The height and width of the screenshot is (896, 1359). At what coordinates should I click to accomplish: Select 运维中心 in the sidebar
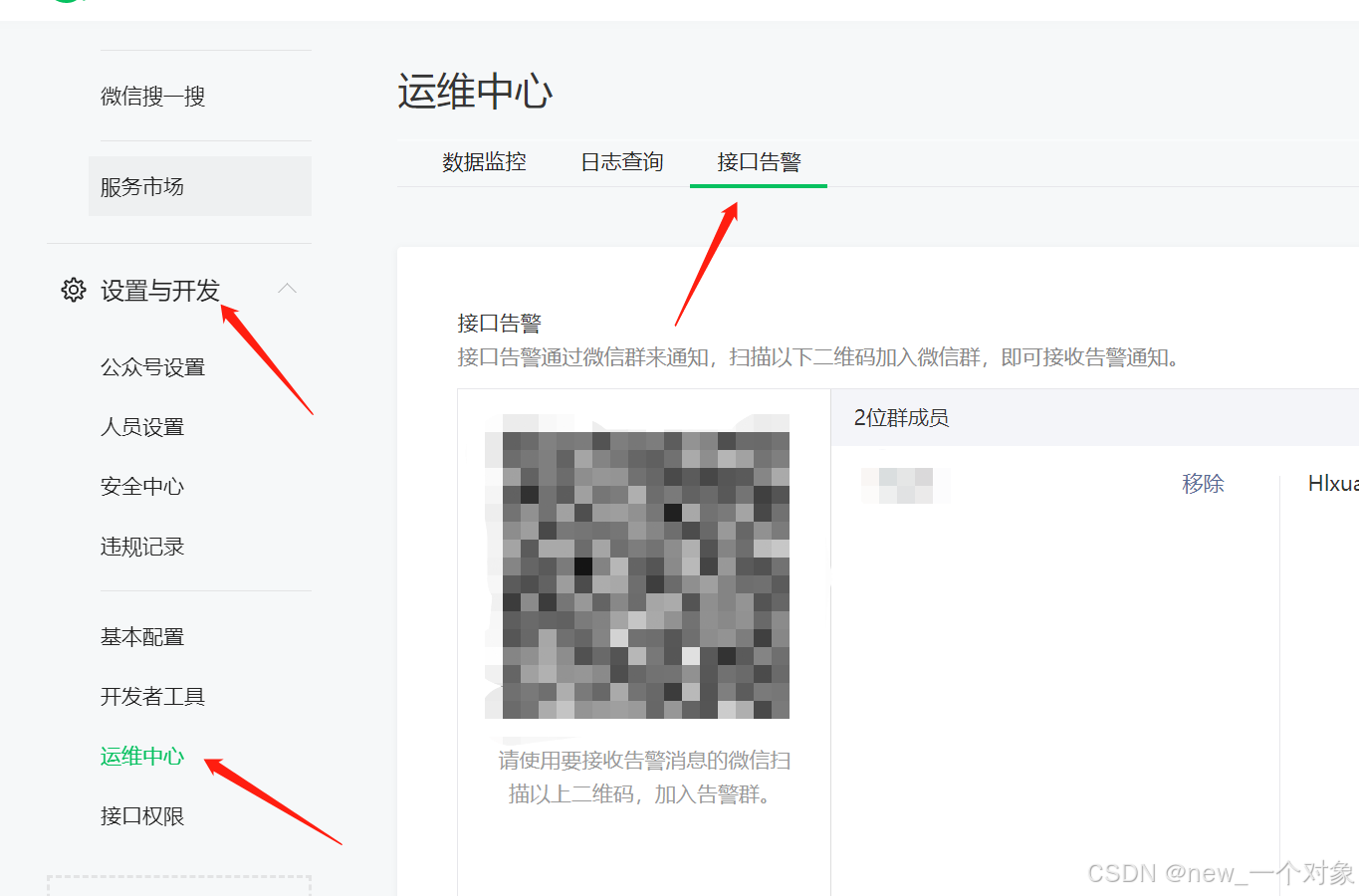[x=142, y=757]
